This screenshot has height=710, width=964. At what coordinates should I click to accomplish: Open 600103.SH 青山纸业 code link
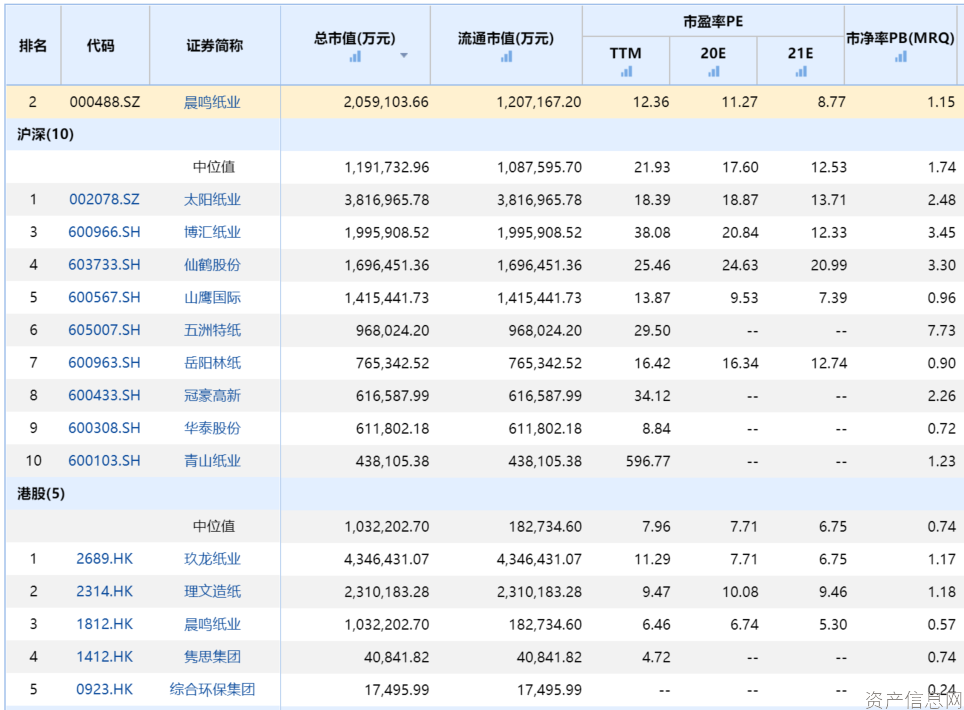105,460
